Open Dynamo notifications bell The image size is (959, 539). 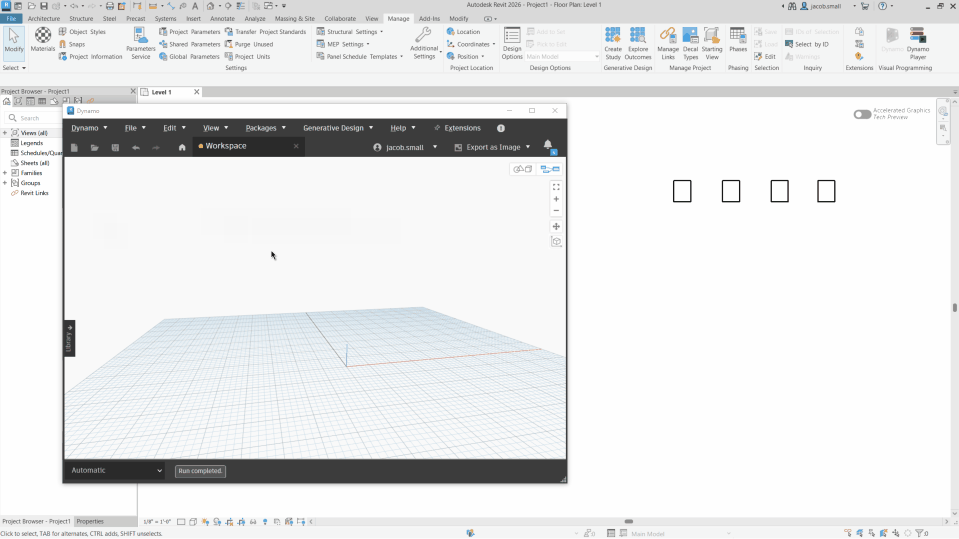click(x=548, y=146)
